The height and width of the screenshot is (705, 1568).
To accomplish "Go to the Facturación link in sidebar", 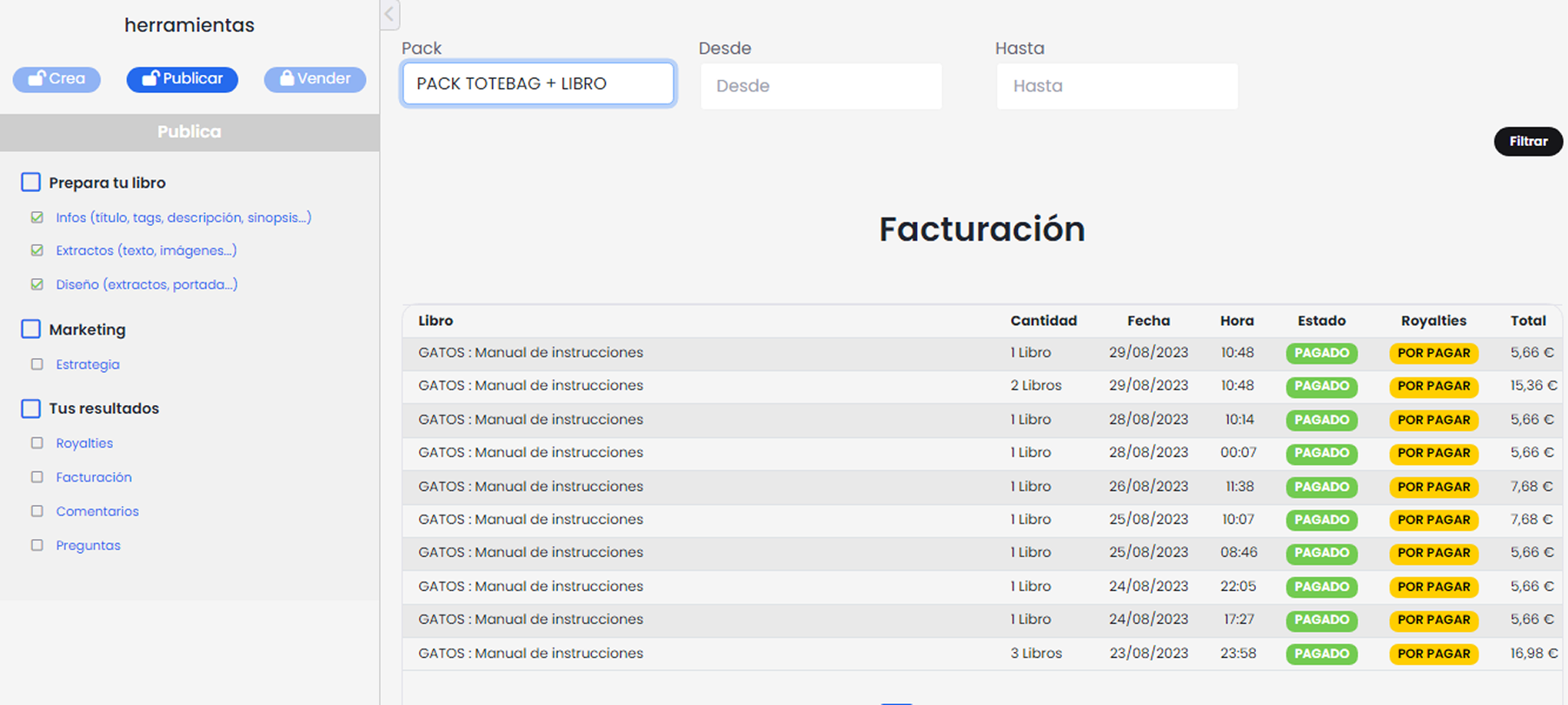I will pyautogui.click(x=94, y=477).
